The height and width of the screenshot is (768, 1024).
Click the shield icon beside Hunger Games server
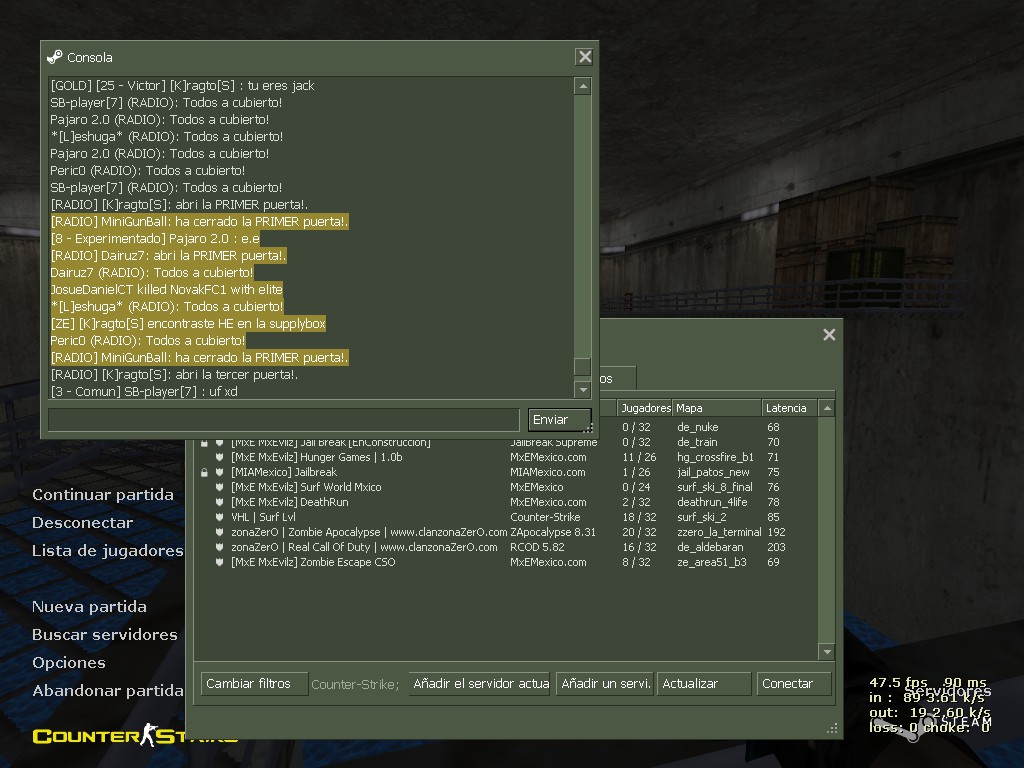click(x=219, y=457)
